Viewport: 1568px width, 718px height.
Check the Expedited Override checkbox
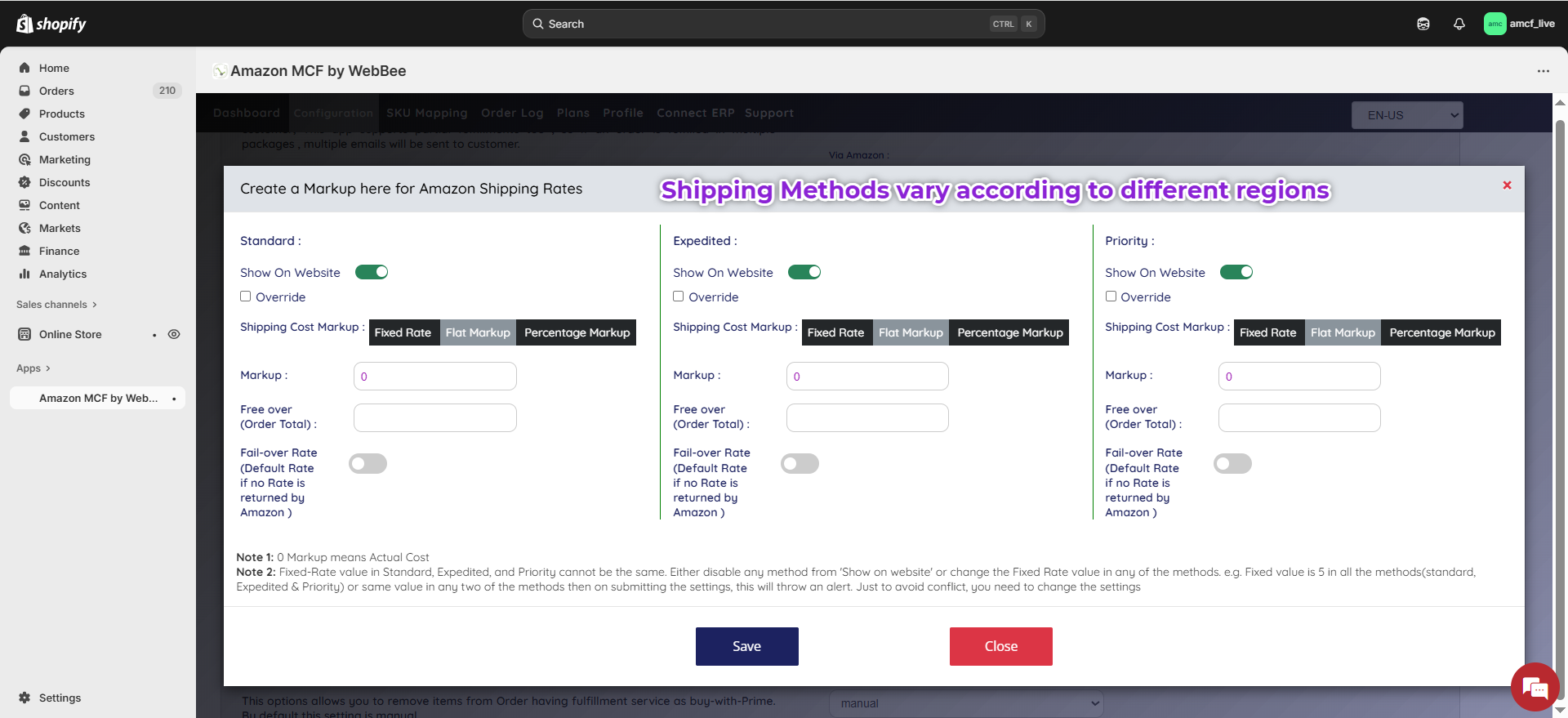tap(679, 297)
